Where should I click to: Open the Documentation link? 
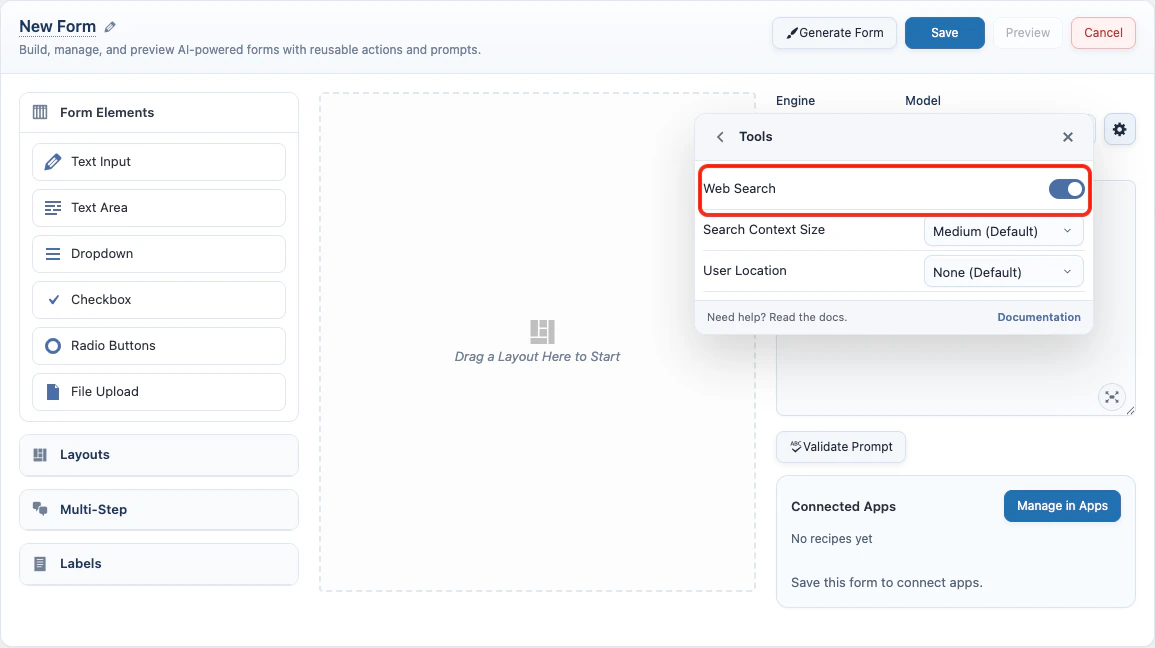pyautogui.click(x=1039, y=317)
